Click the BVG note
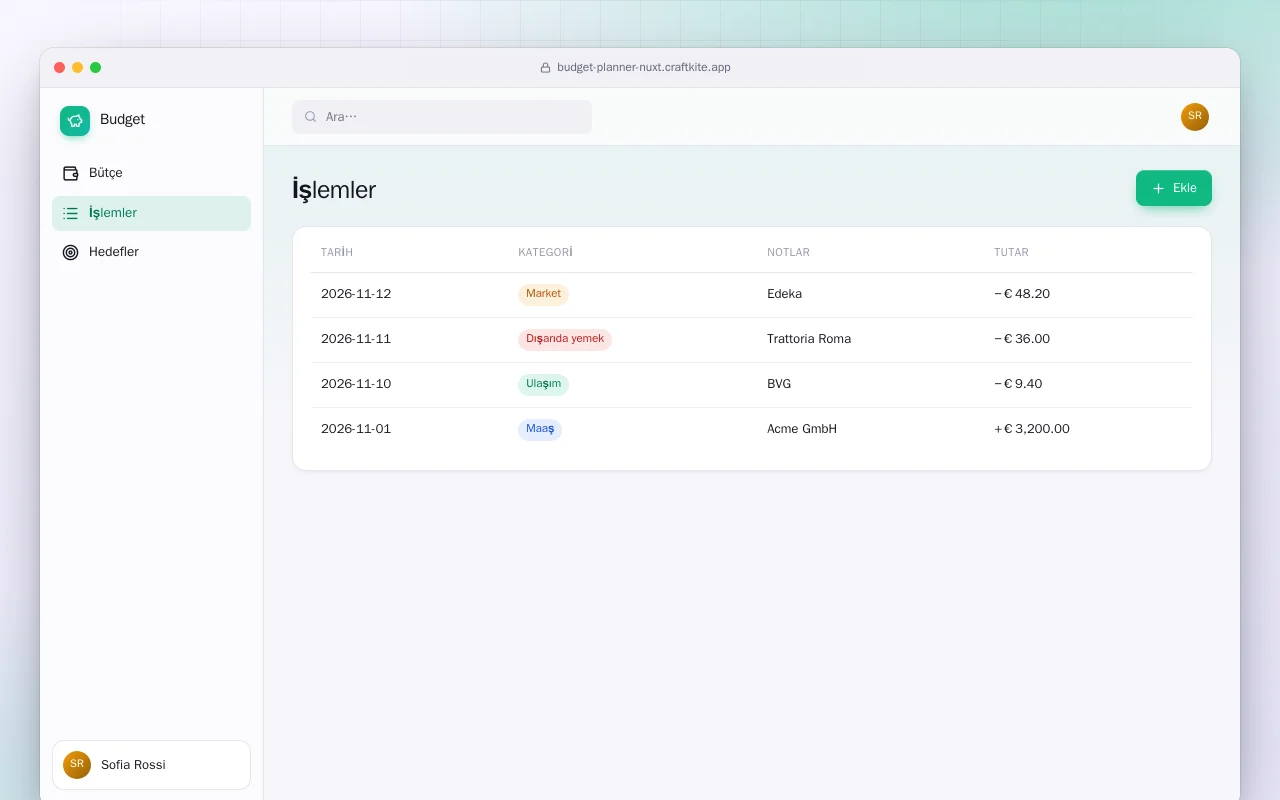Image resolution: width=1280 pixels, height=800 pixels. (x=779, y=384)
